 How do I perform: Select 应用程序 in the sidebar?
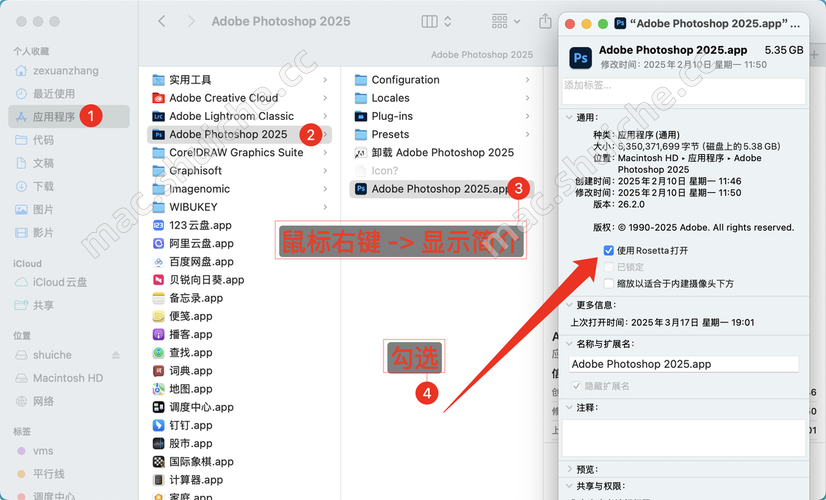(68, 116)
